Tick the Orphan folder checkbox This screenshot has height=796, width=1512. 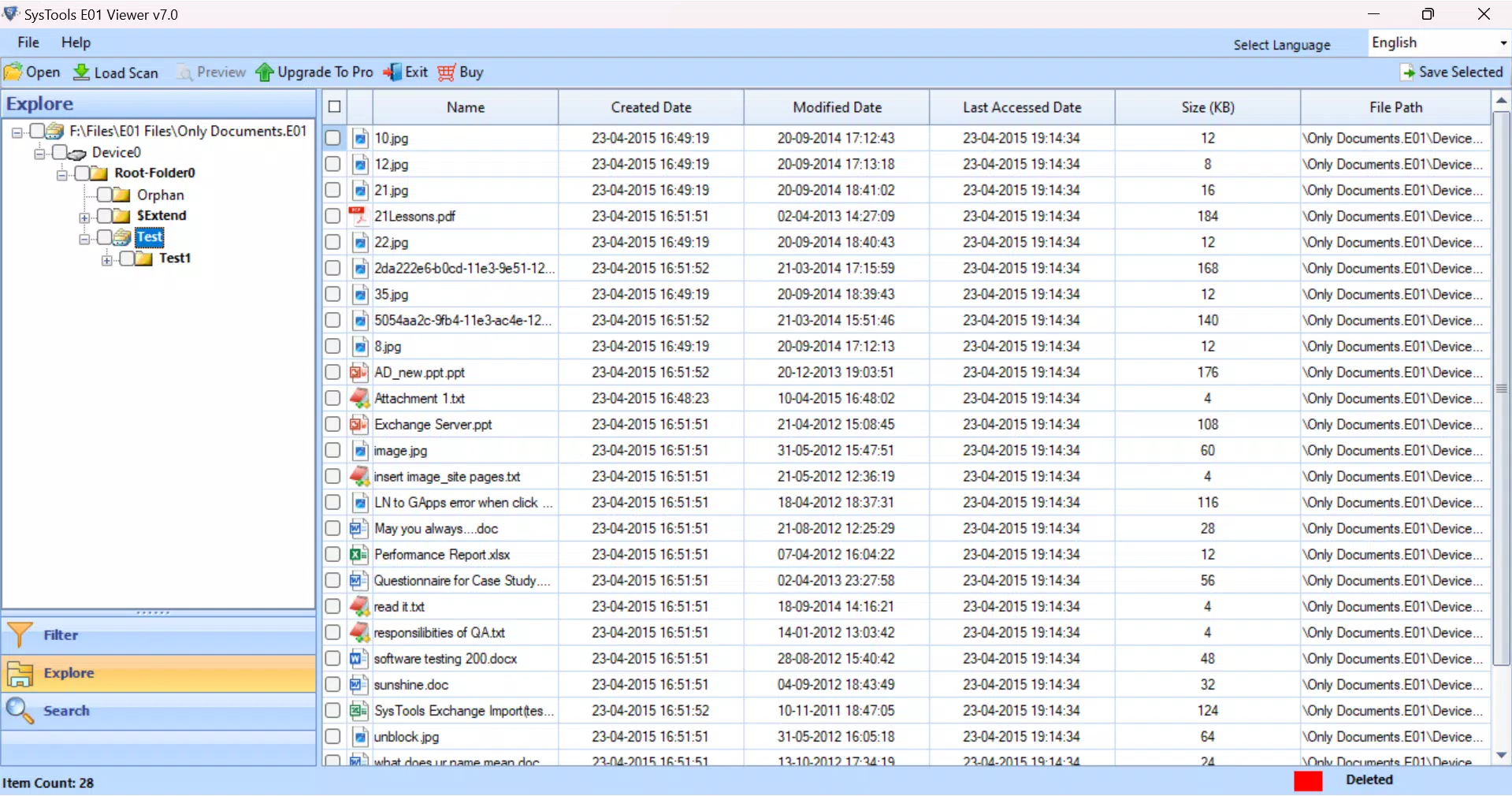[x=104, y=195]
